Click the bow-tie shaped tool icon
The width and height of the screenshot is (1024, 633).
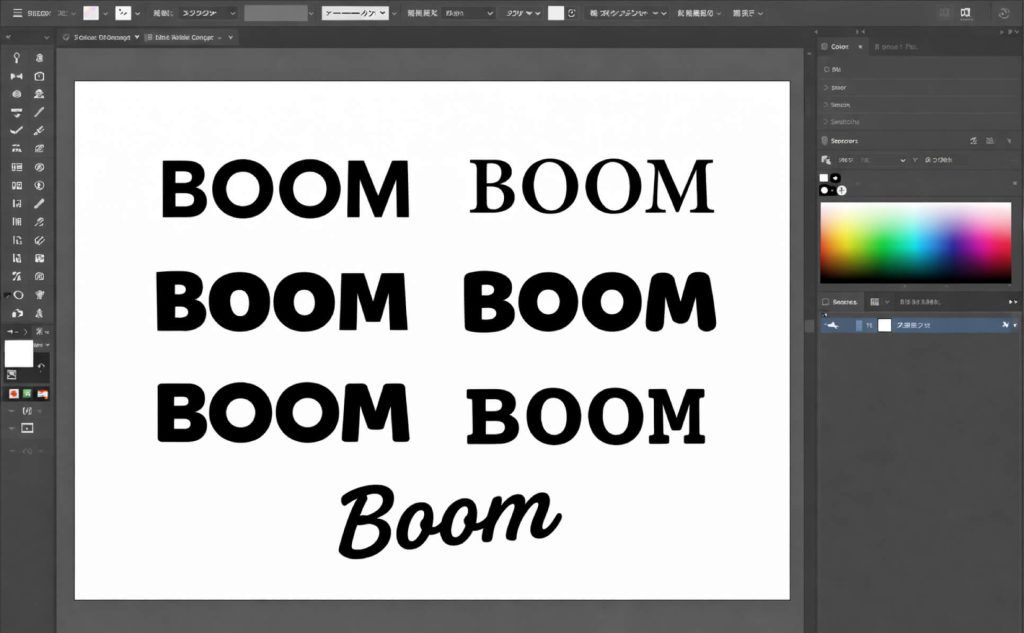17,76
